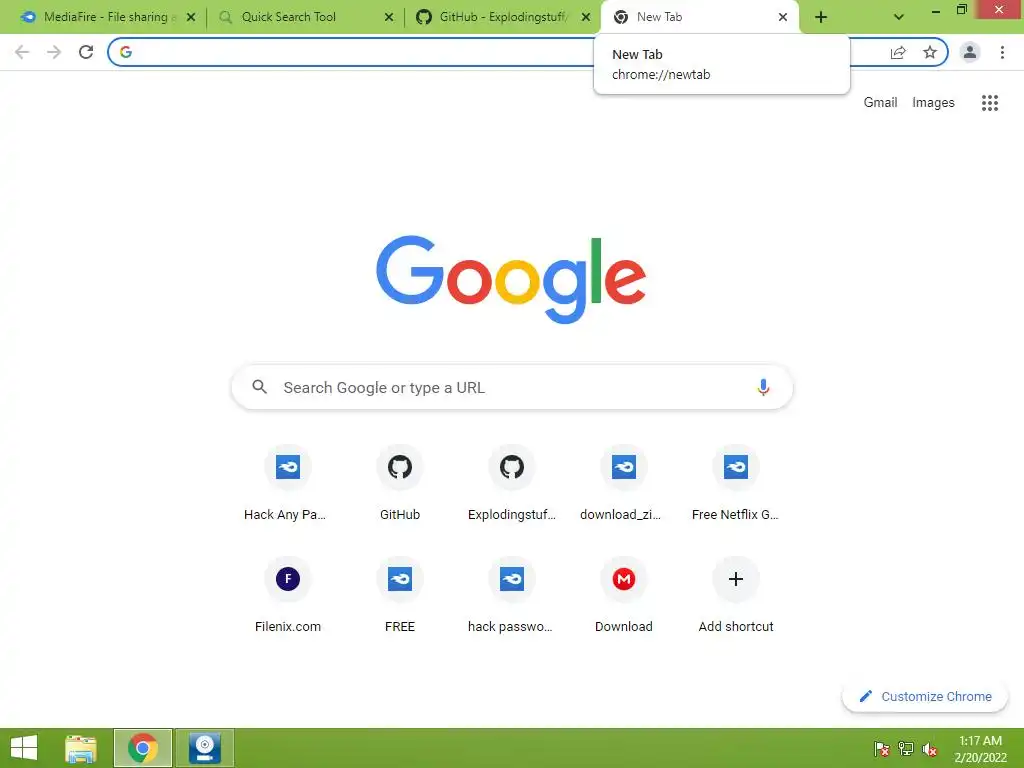1024x768 pixels.
Task: Expand the tab search dropdown arrow
Action: coord(899,17)
